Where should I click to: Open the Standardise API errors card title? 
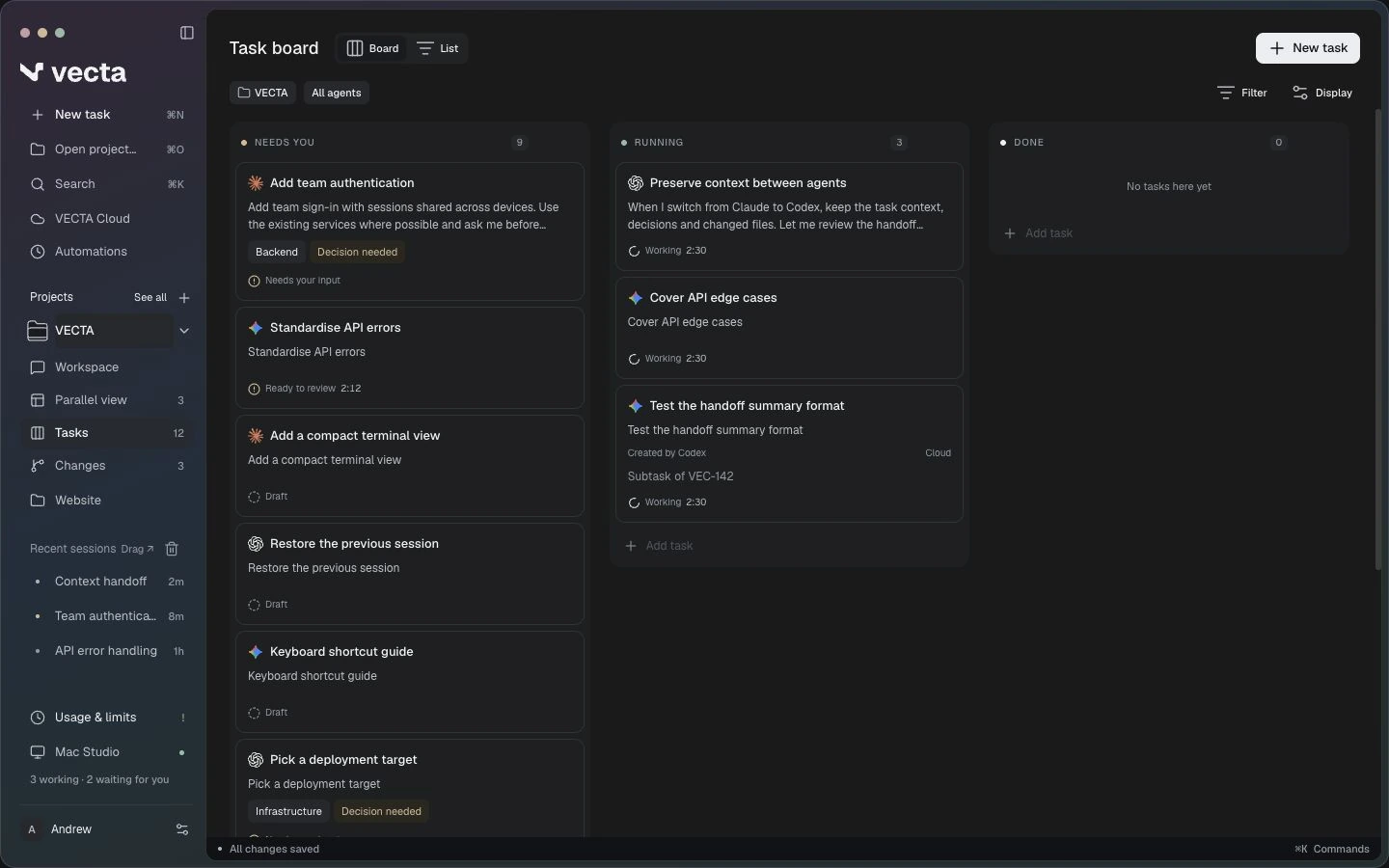(x=336, y=328)
